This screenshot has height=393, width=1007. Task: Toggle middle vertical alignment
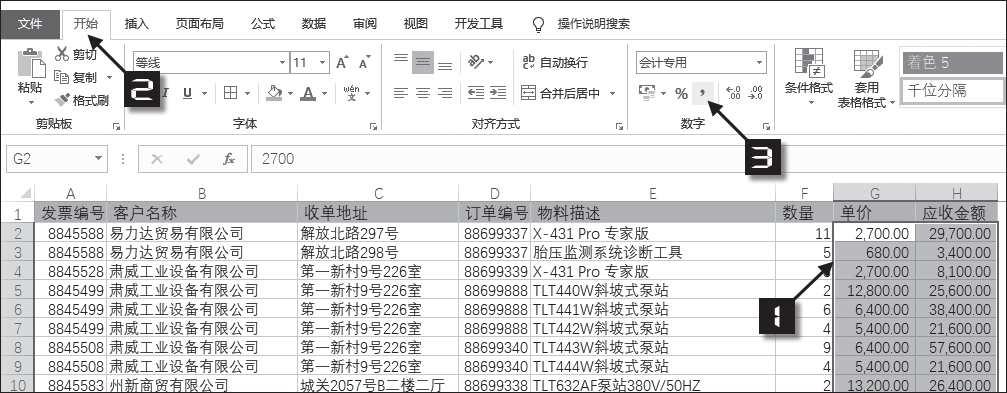(423, 62)
